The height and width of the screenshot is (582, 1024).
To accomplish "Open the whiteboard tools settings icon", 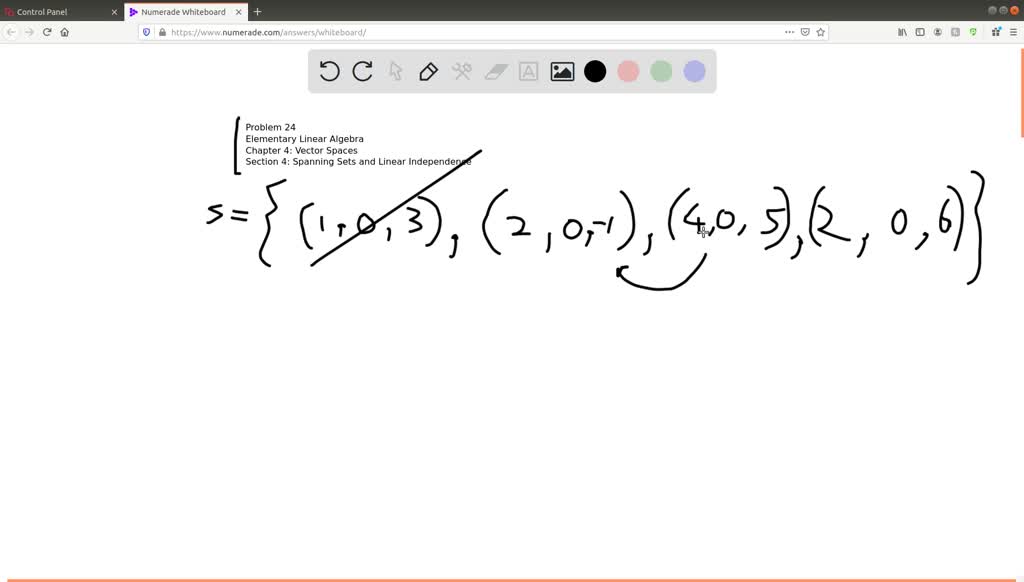I will [462, 71].
